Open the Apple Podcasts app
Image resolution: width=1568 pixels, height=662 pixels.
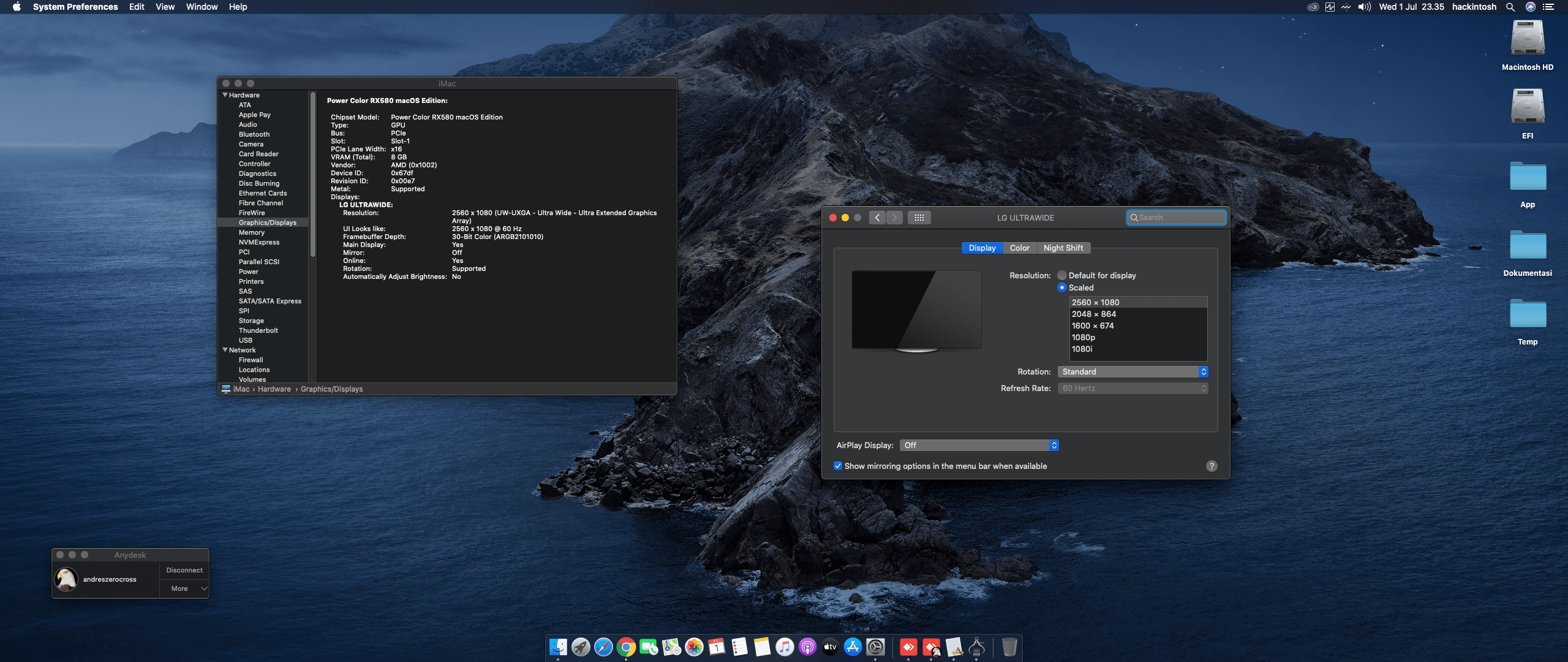tap(808, 647)
